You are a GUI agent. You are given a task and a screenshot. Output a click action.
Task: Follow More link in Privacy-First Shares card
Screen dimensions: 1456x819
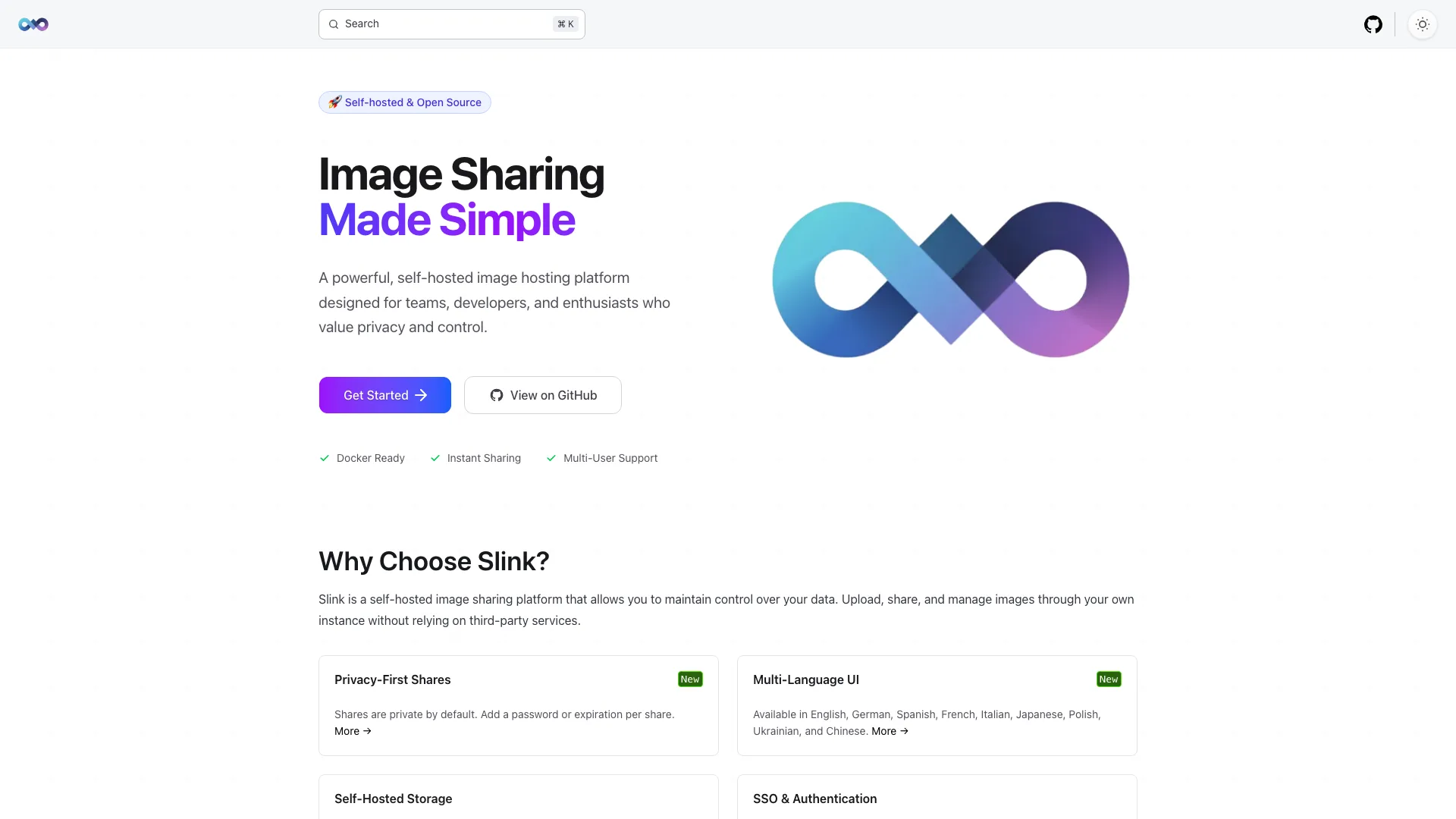(x=353, y=731)
